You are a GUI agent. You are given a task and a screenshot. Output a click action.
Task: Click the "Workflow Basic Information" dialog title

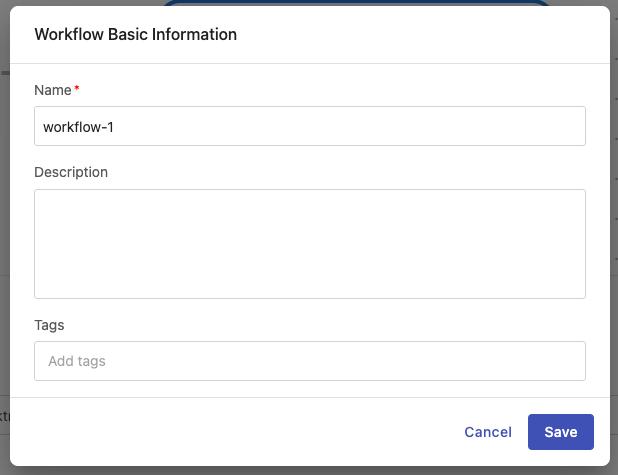point(135,34)
